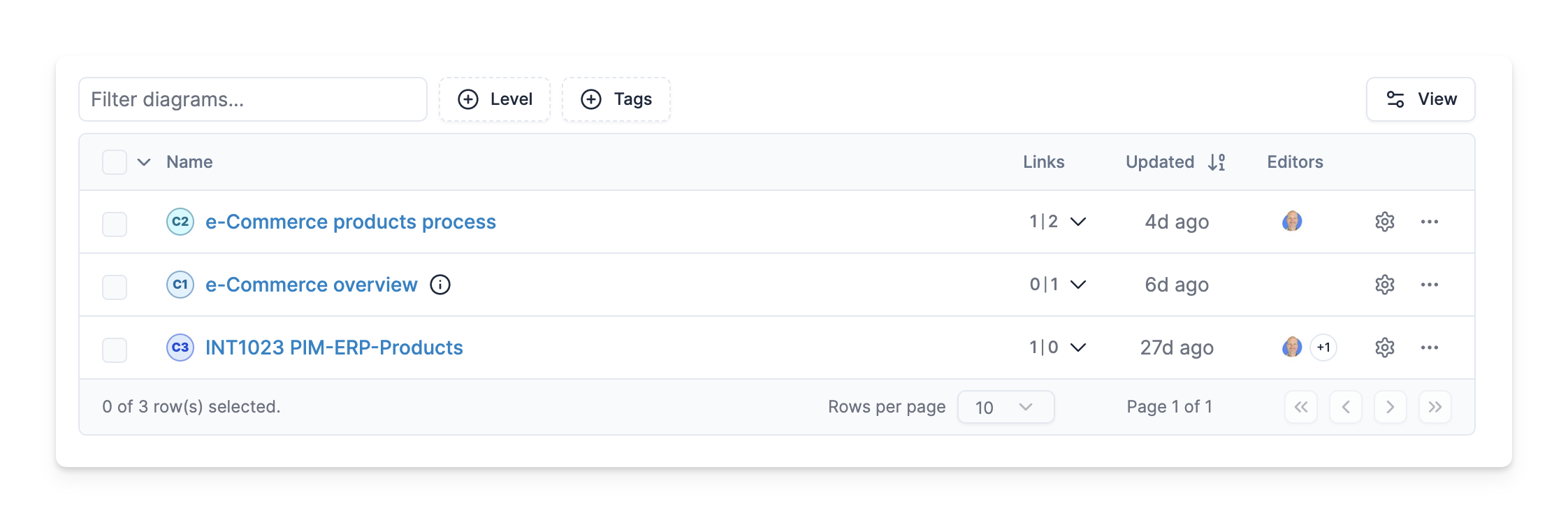This screenshot has width=1568, height=523.
Task: Jump to last page double arrow
Action: click(x=1435, y=407)
